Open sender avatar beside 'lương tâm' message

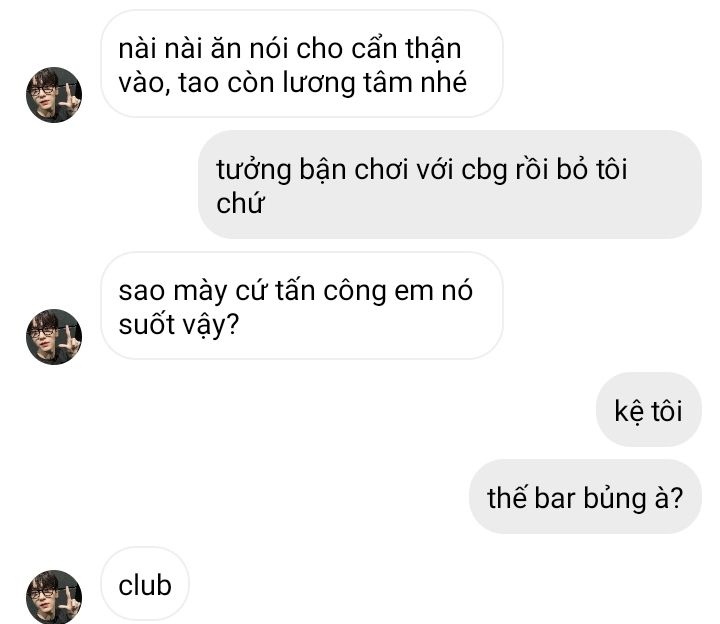[x=54, y=95]
